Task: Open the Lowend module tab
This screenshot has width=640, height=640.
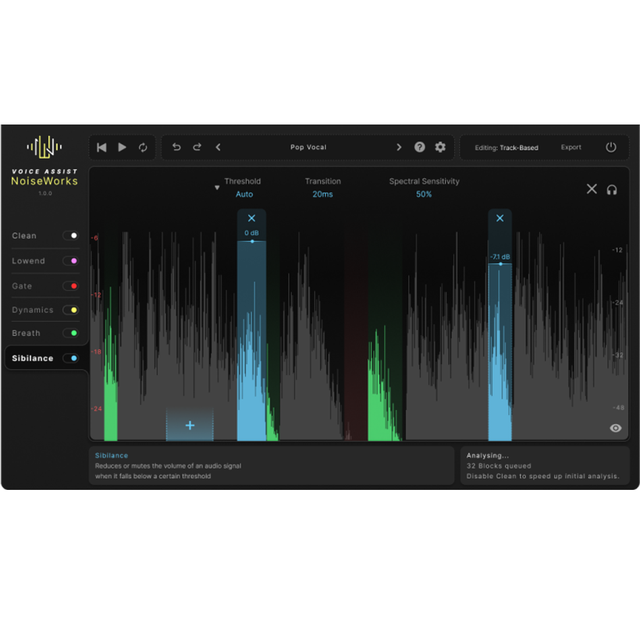Action: click(x=28, y=261)
